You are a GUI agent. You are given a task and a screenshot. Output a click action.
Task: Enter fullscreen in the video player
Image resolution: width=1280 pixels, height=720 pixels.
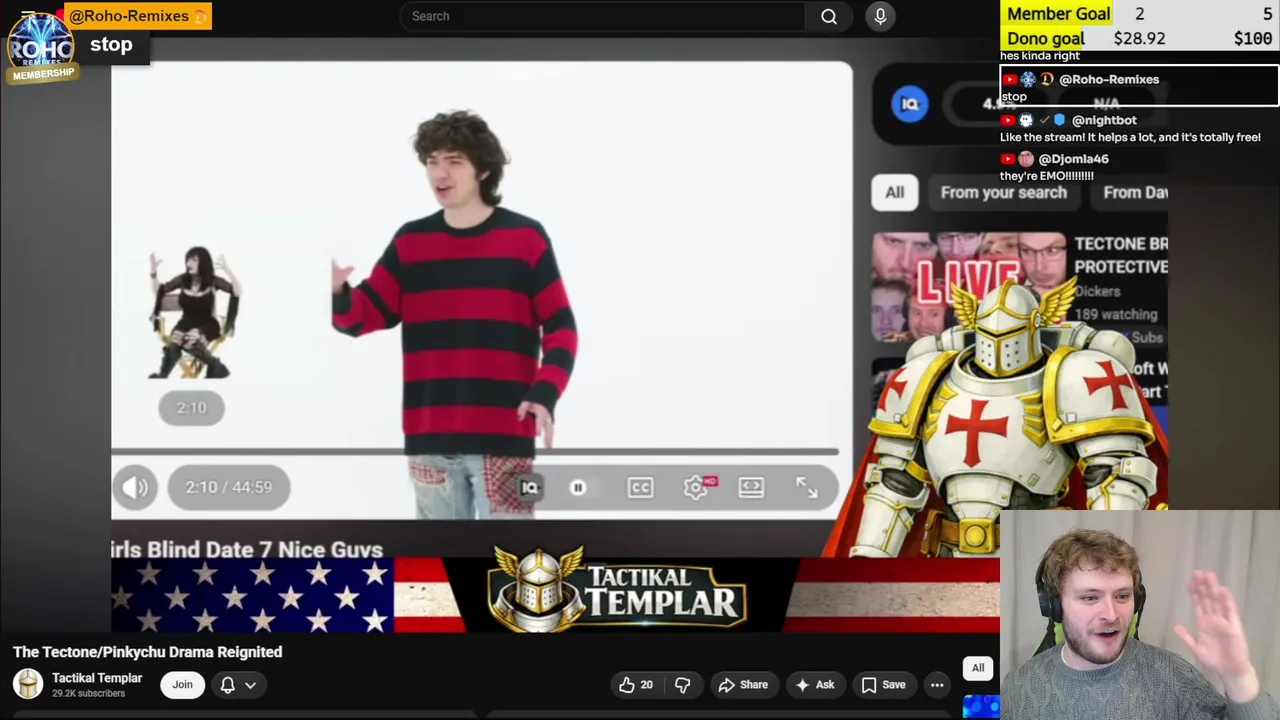pyautogui.click(x=807, y=487)
